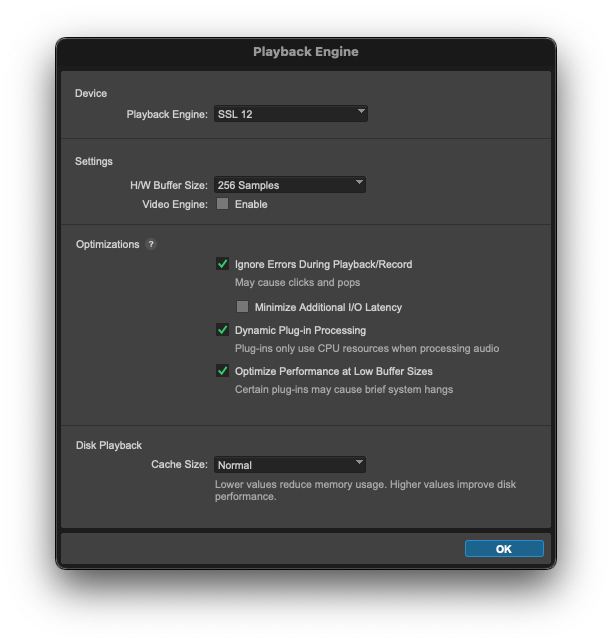This screenshot has height=643, width=612.
Task: Click 'Plug-ins only use CPU resources' description
Action: point(367,349)
